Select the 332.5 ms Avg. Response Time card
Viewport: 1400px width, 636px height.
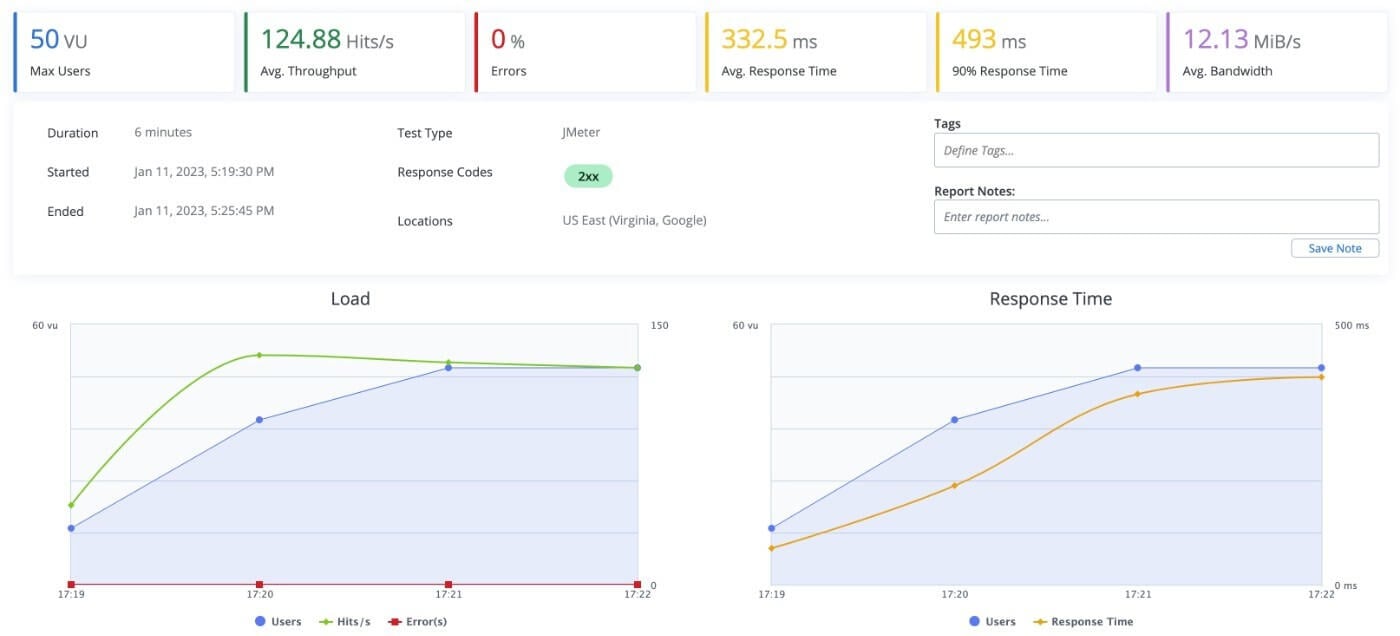[816, 52]
